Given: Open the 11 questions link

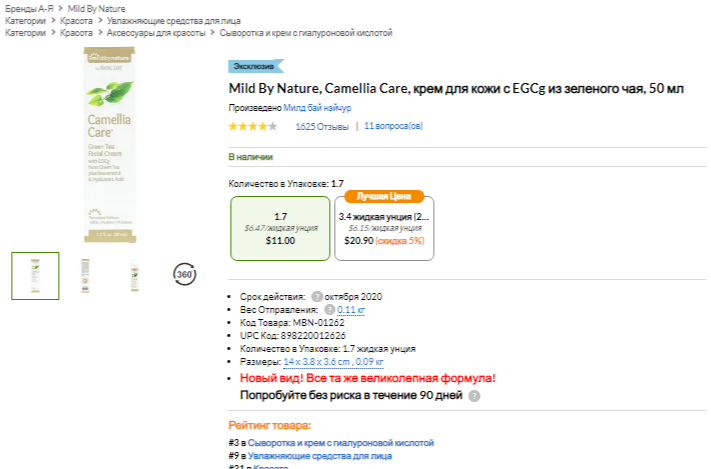Looking at the screenshot, I should [393, 127].
